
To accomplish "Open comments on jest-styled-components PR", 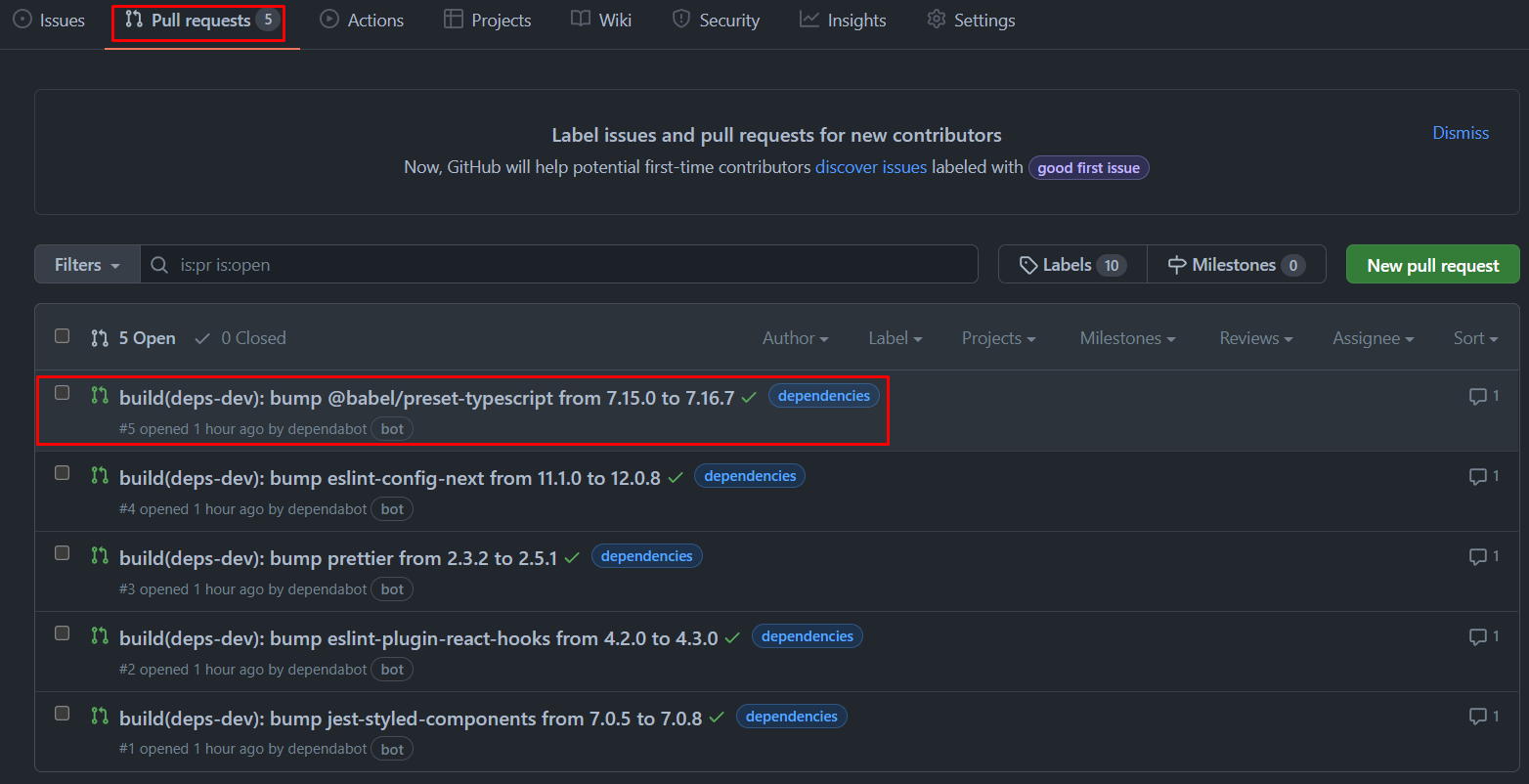I will (1484, 717).
